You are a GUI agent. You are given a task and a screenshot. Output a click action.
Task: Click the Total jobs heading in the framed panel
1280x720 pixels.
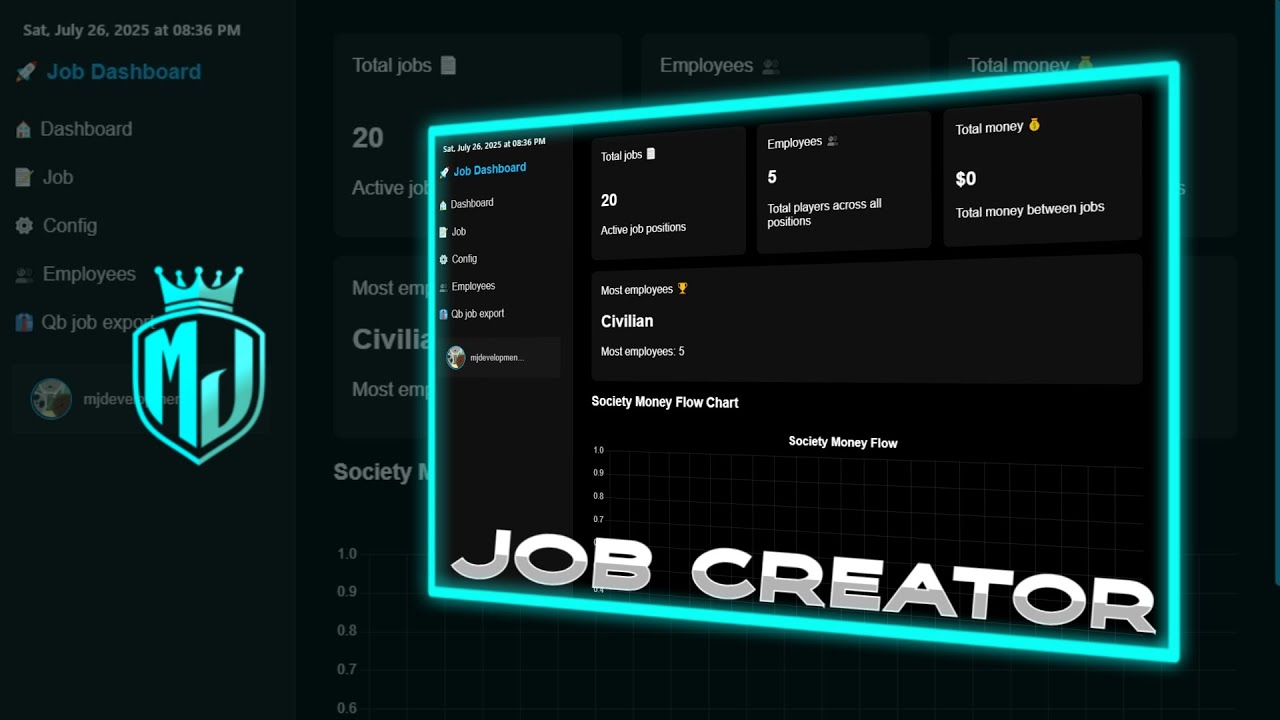point(621,156)
